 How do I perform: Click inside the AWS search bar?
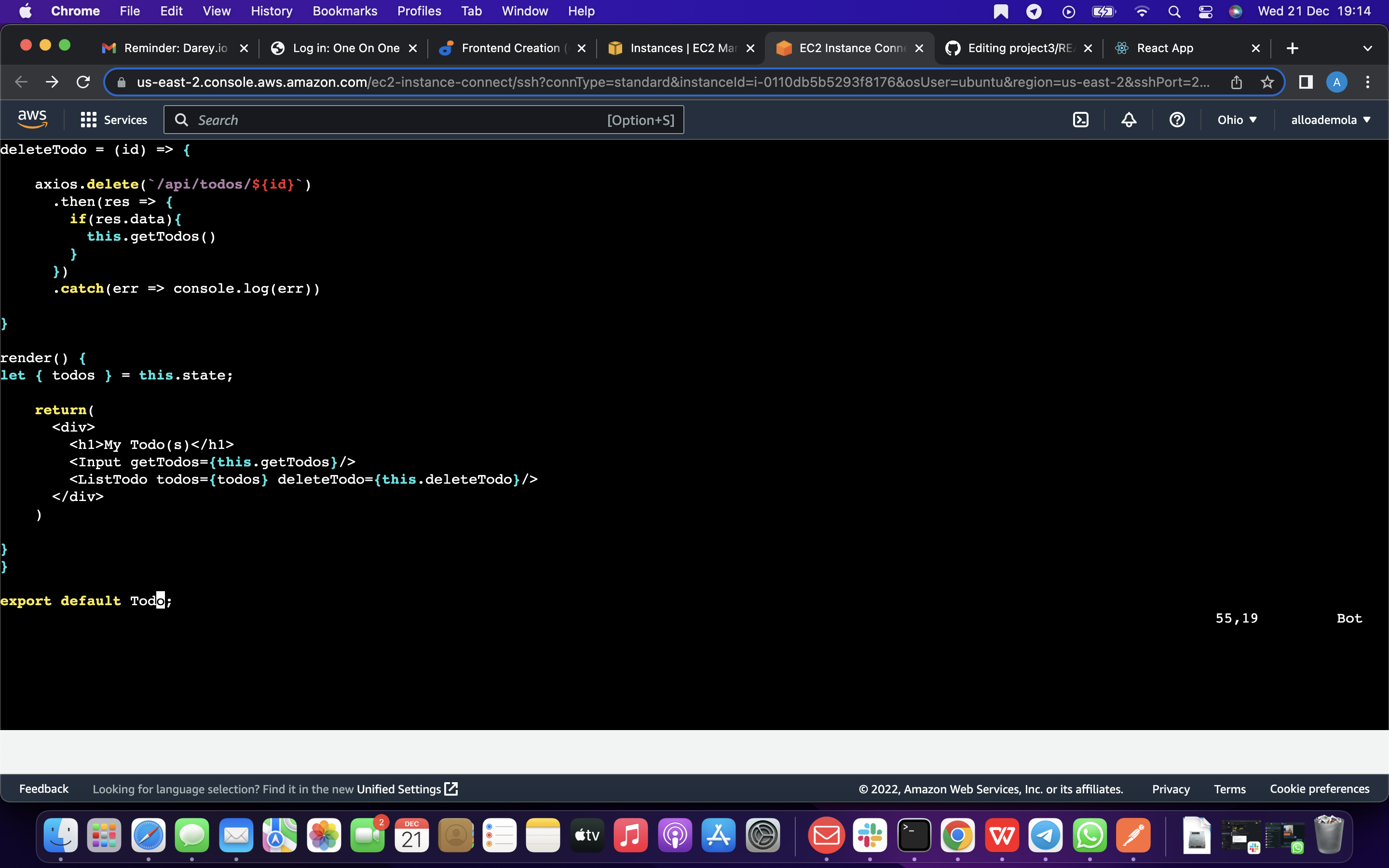(402, 120)
